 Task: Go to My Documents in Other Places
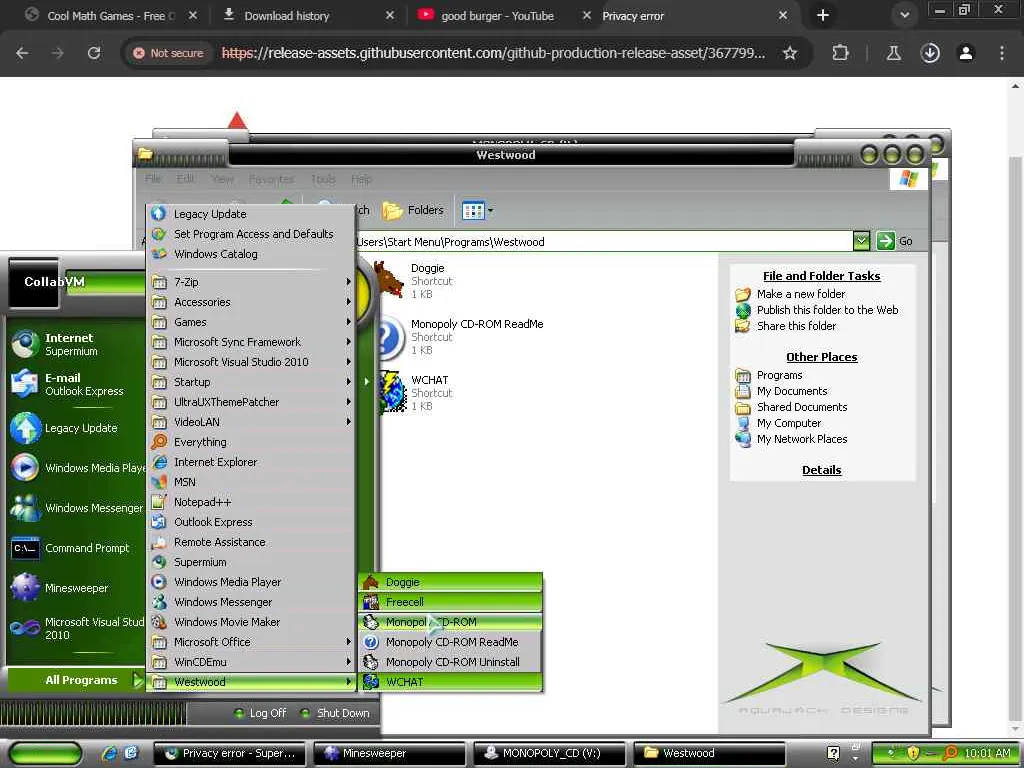click(x=792, y=391)
